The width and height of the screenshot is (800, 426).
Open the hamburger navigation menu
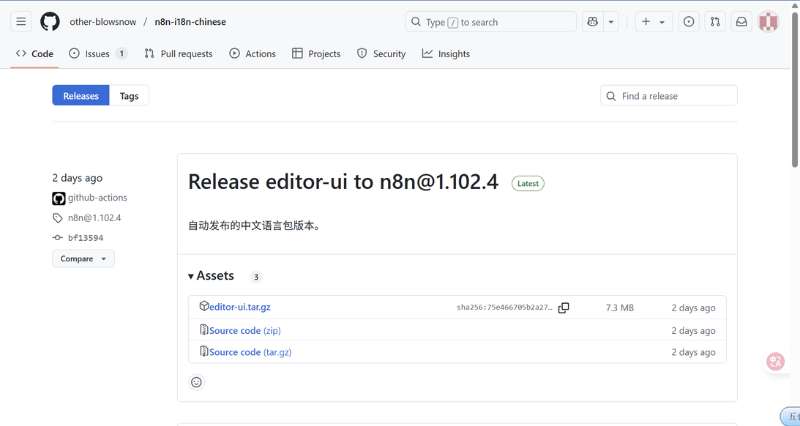point(21,22)
